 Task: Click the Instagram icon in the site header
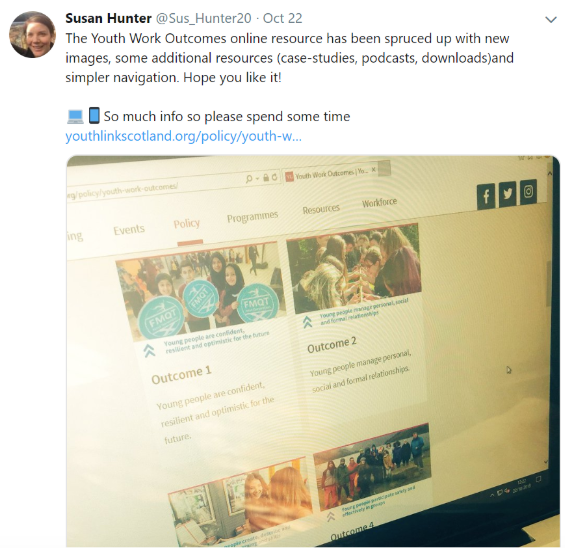coord(528,191)
